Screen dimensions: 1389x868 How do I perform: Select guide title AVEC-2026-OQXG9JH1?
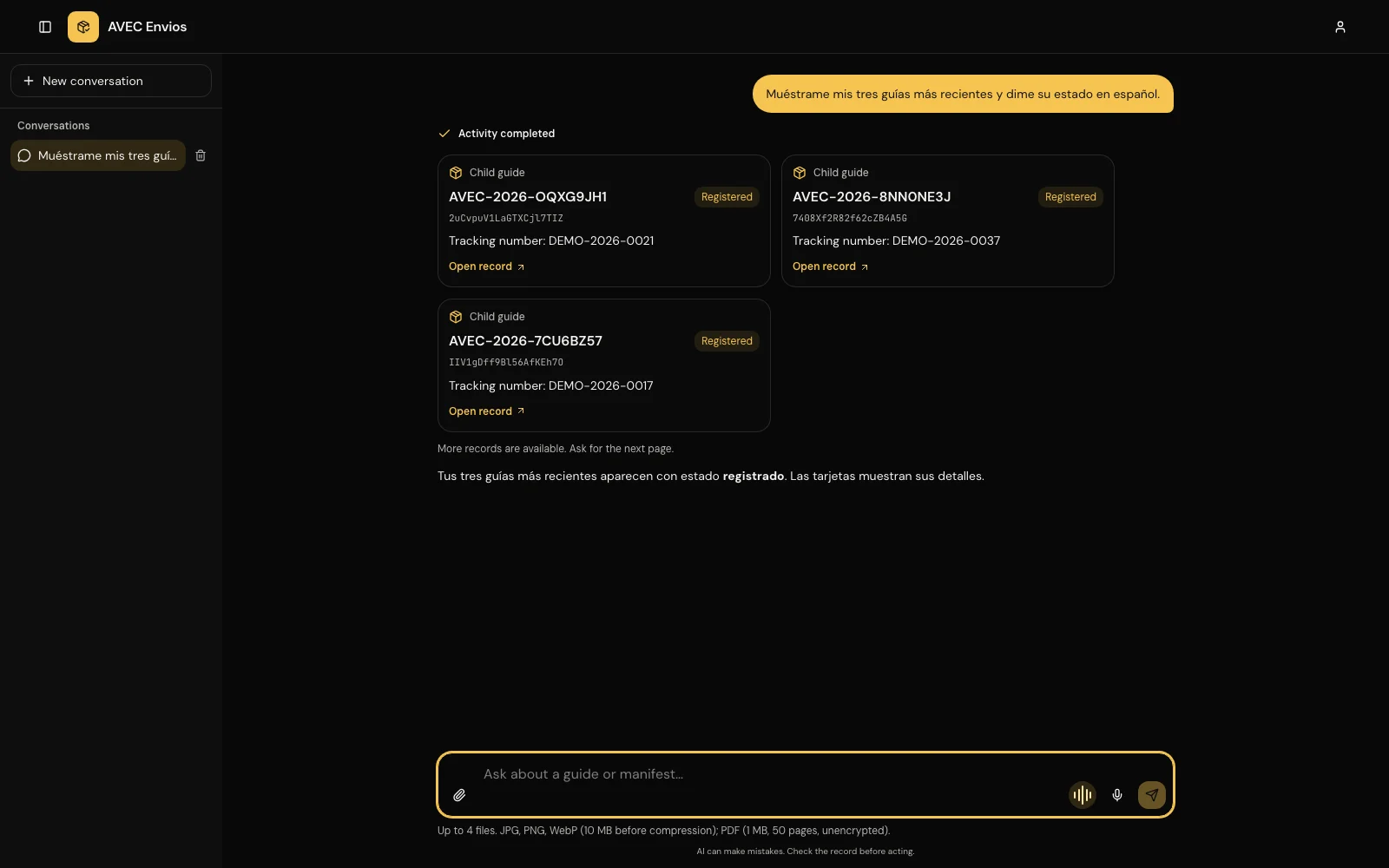528,197
